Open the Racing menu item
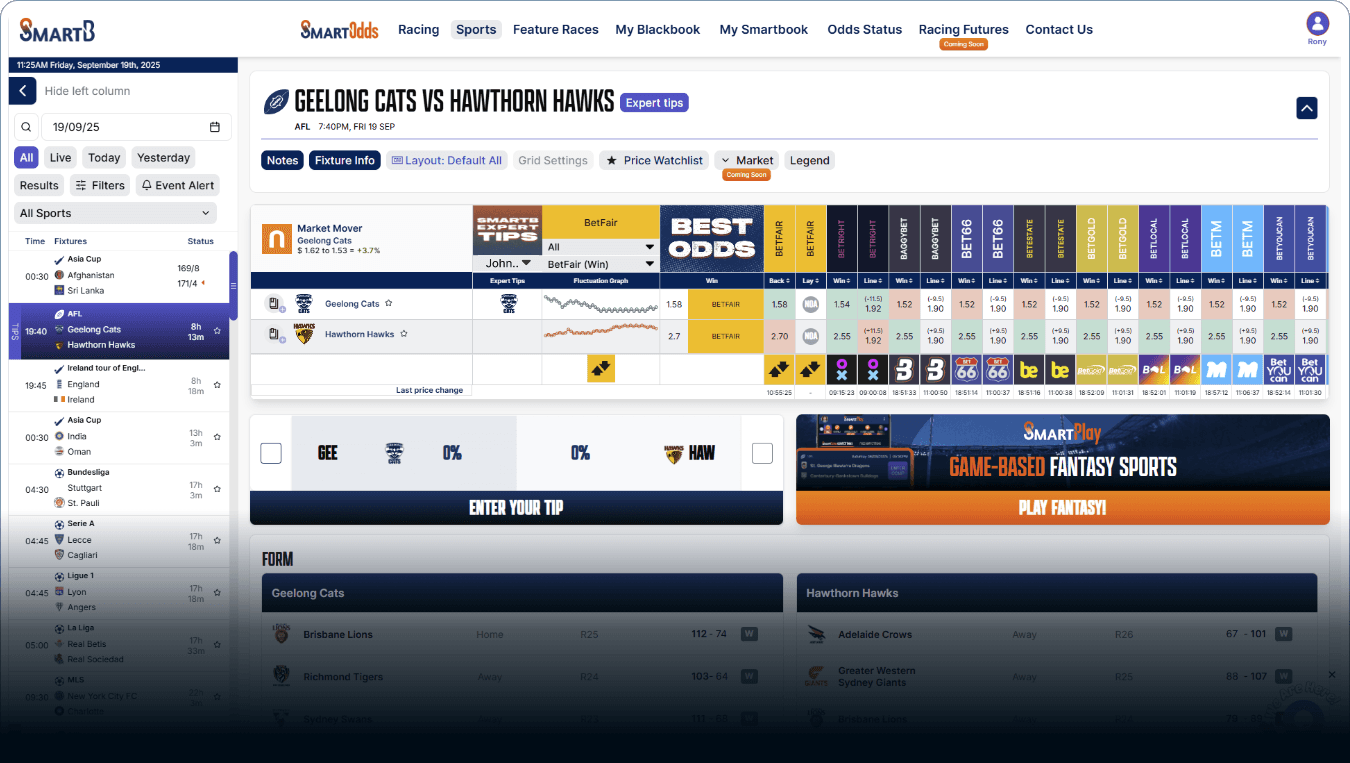The height and width of the screenshot is (763, 1350). tap(418, 30)
